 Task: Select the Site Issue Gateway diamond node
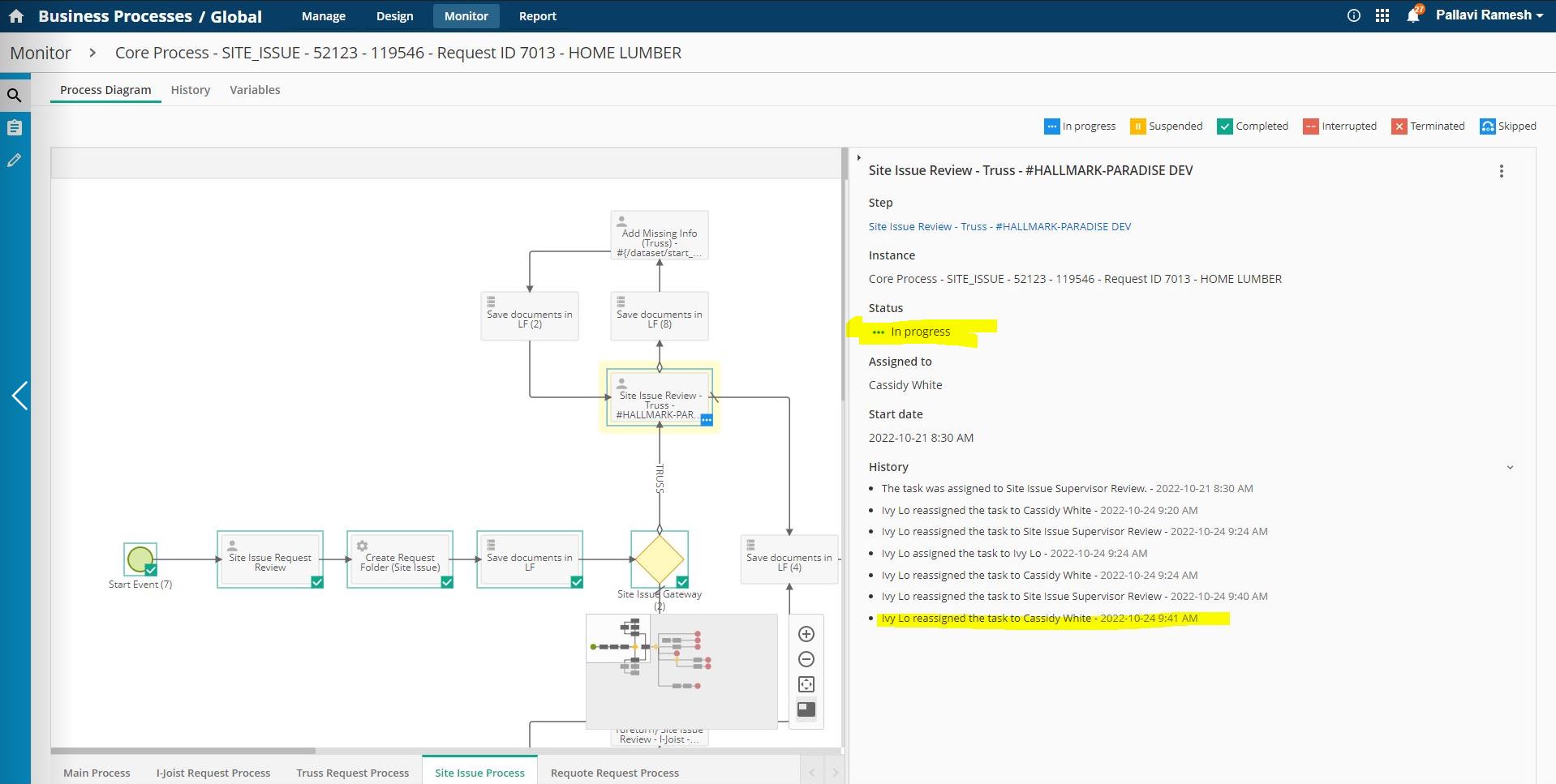659,559
